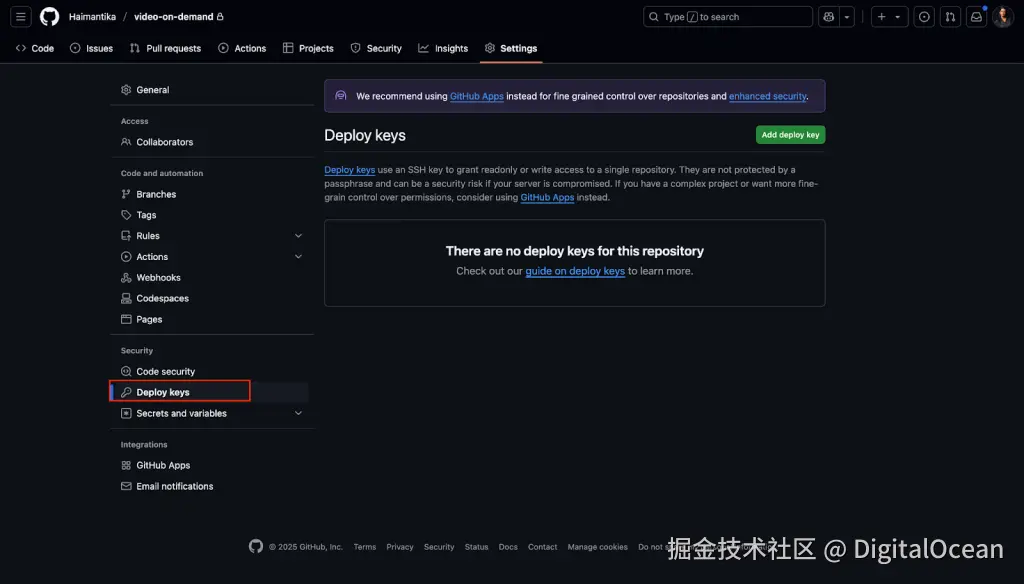1024x584 pixels.
Task: Open the Copilot dropdown arrow
Action: point(847,17)
